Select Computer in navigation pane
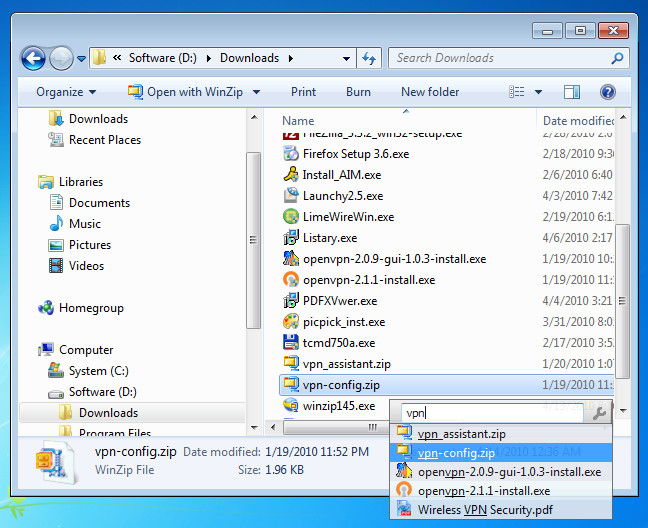Image resolution: width=648 pixels, height=528 pixels. [x=75, y=350]
